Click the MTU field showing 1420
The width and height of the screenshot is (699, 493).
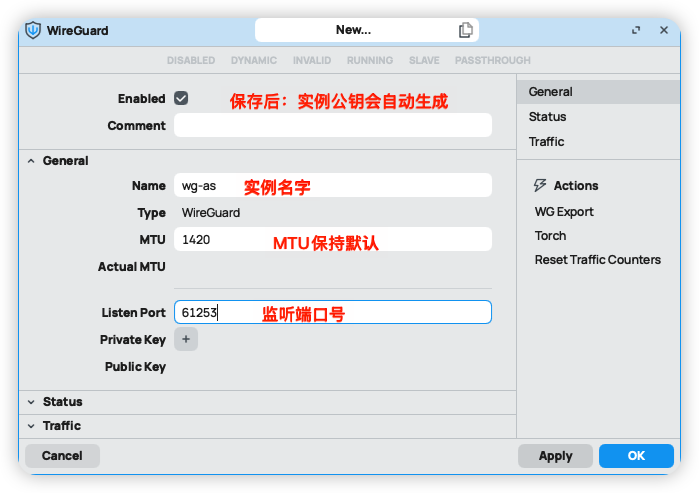(333, 239)
